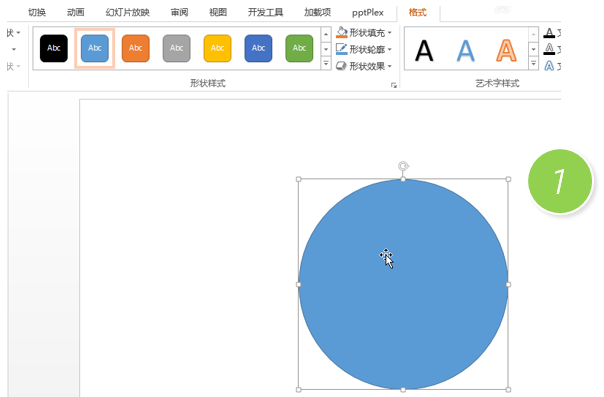Open the 形状填充 dropdown arrow

click(389, 33)
